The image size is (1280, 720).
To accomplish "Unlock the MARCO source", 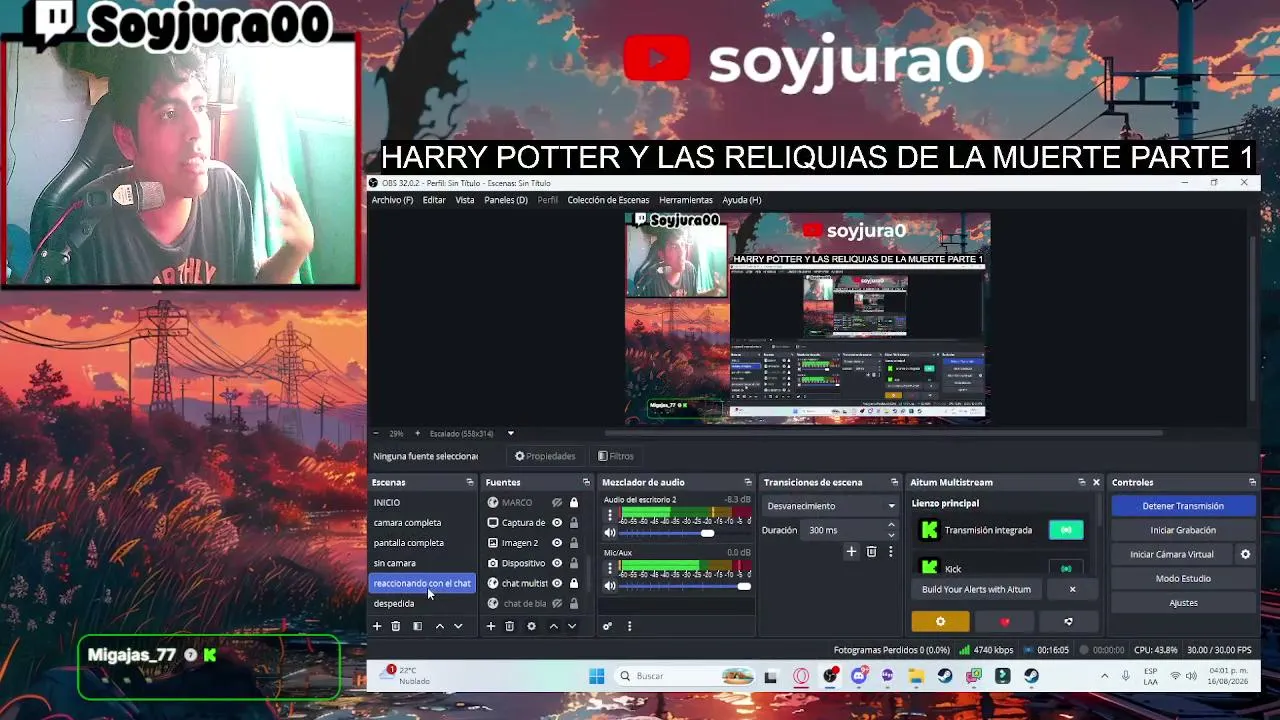I will (574, 502).
